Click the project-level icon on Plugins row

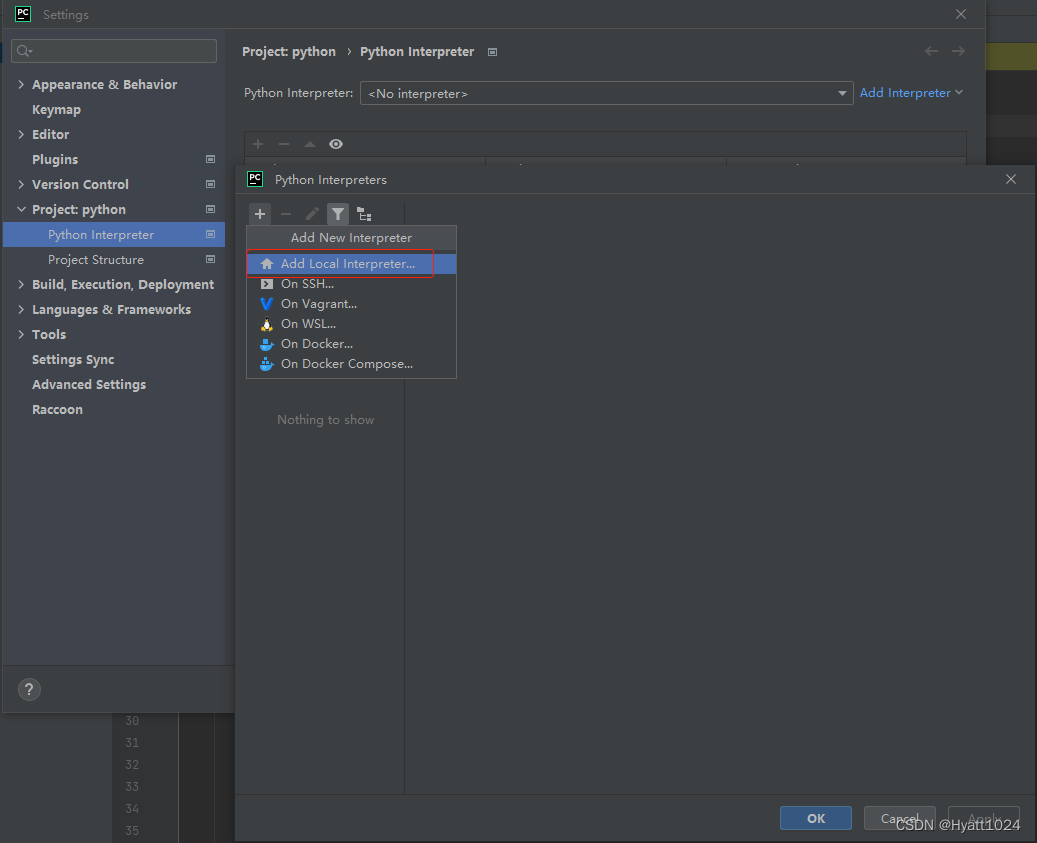coord(210,159)
